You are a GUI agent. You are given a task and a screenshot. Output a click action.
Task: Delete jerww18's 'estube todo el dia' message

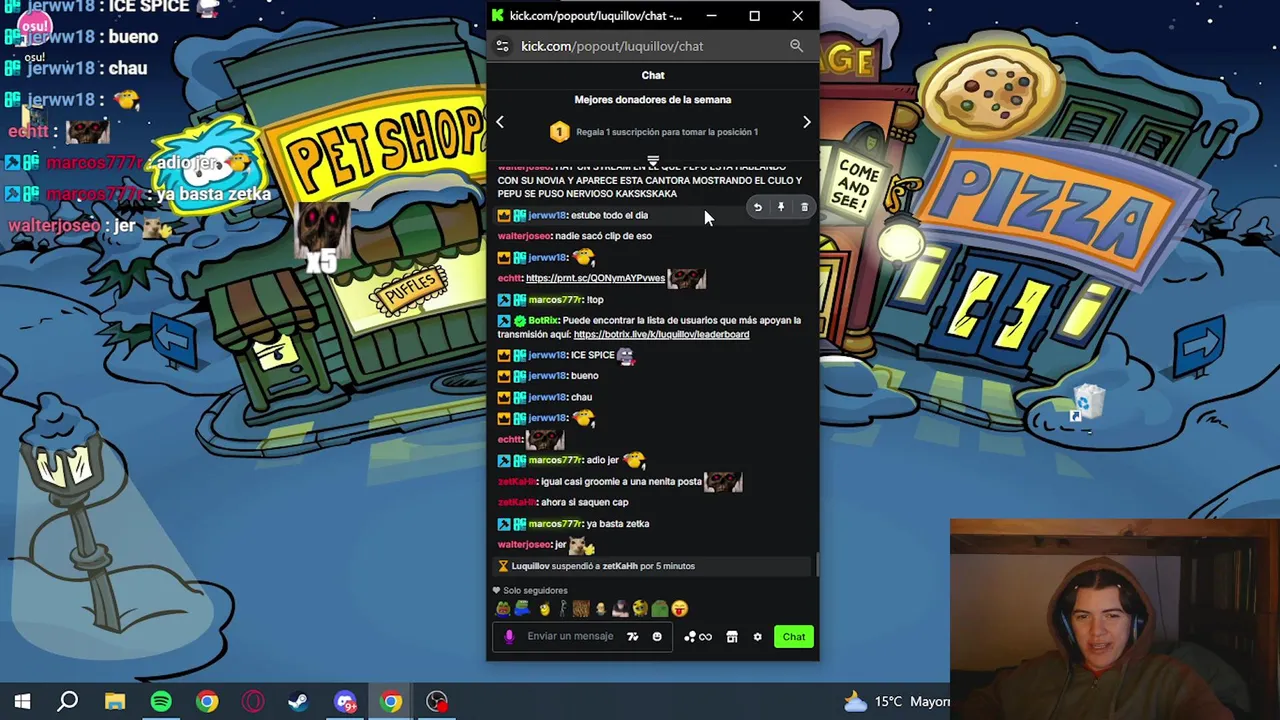(x=804, y=207)
